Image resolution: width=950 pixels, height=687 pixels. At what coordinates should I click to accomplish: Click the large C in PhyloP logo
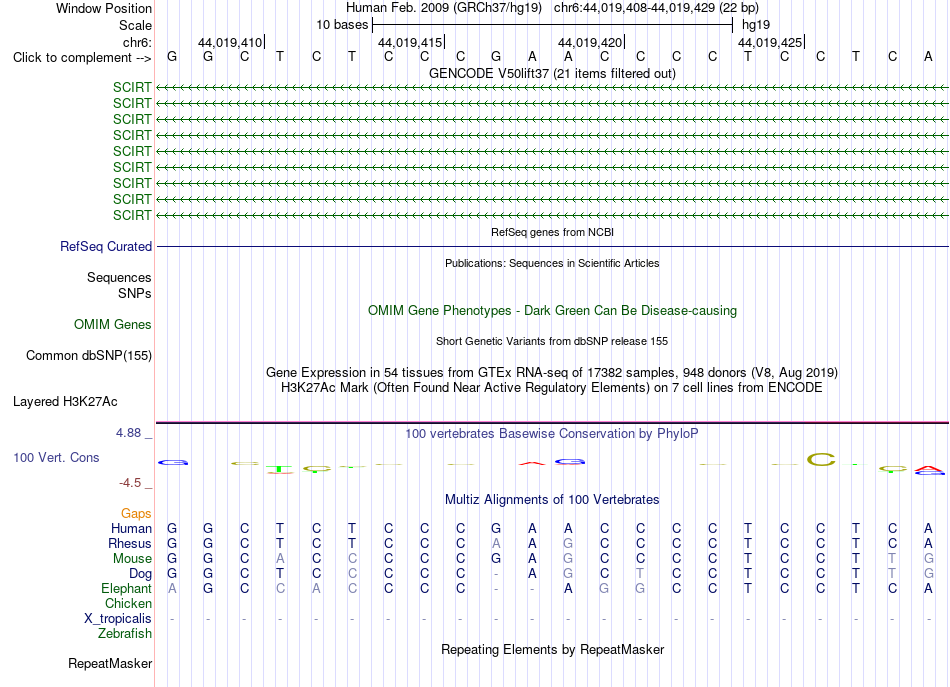(821, 460)
